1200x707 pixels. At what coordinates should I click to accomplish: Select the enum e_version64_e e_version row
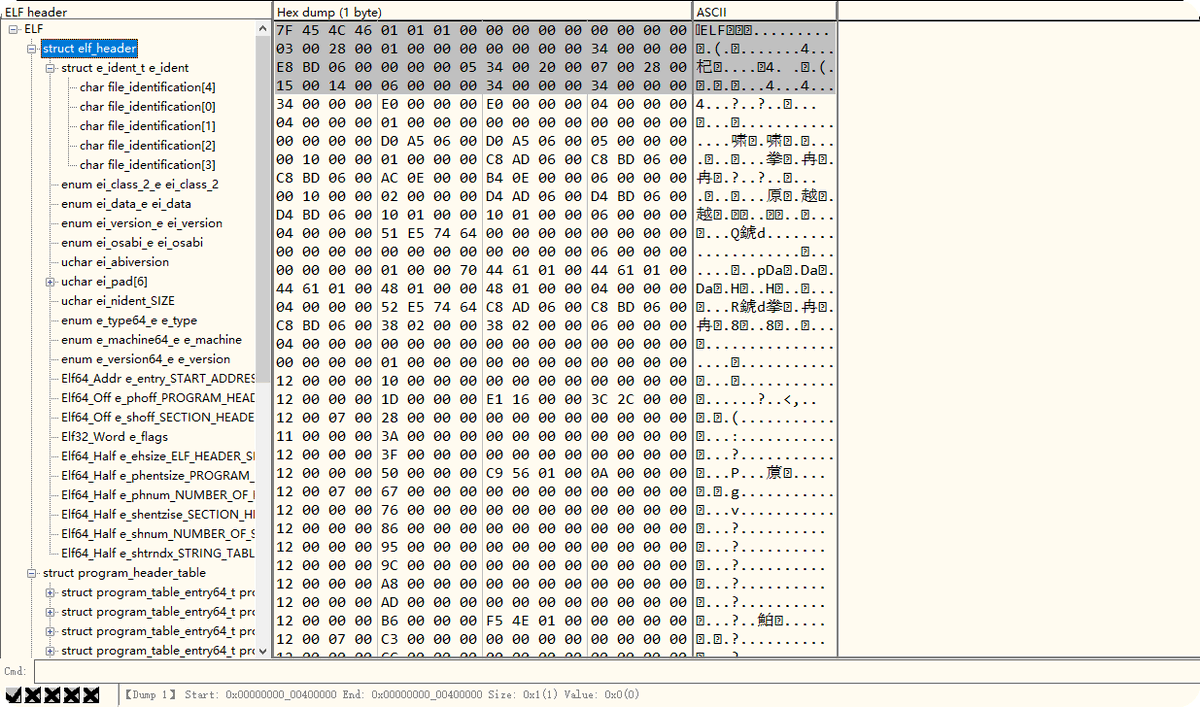point(145,359)
